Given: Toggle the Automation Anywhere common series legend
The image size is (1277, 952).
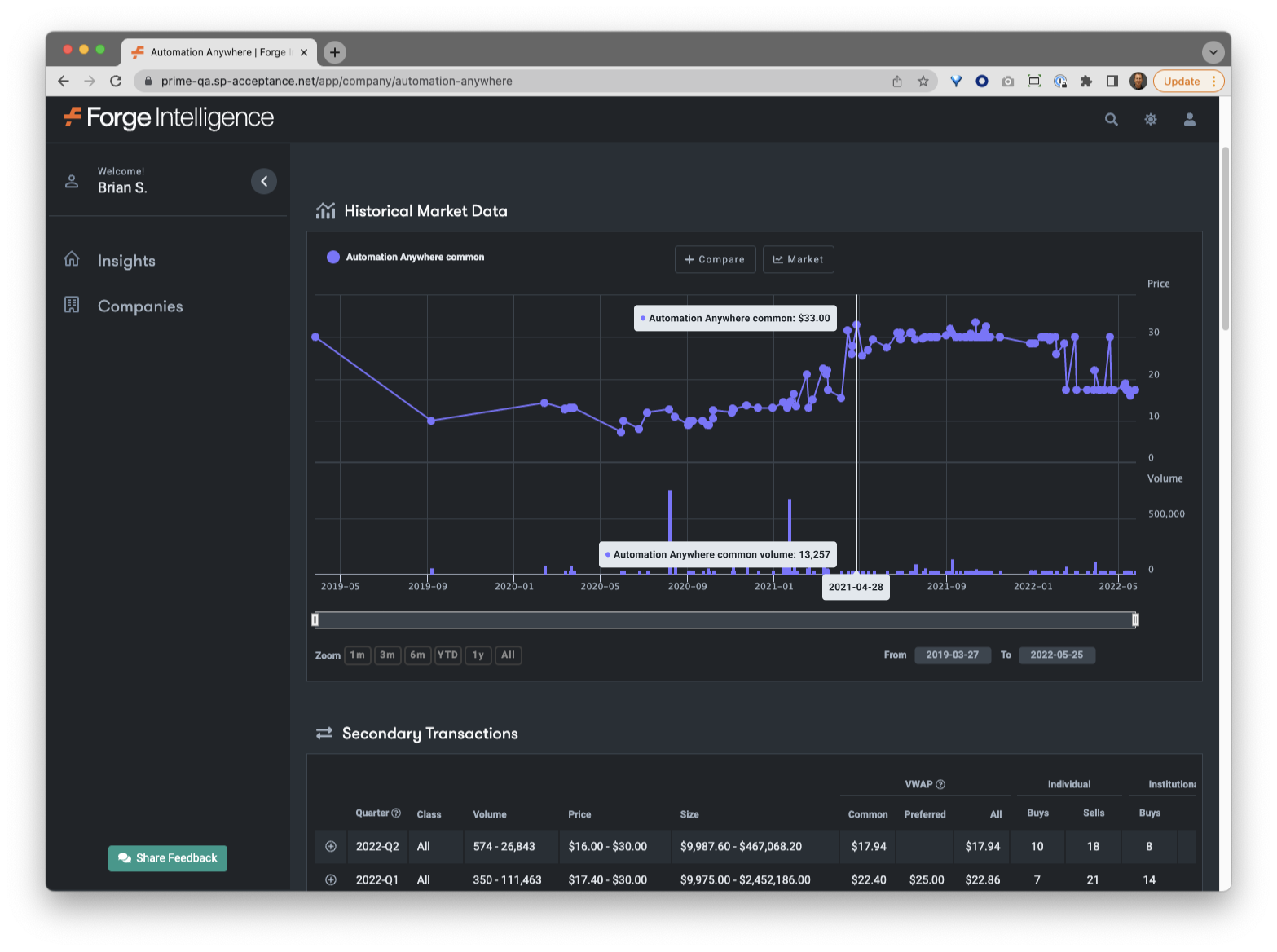Looking at the screenshot, I should 405,257.
